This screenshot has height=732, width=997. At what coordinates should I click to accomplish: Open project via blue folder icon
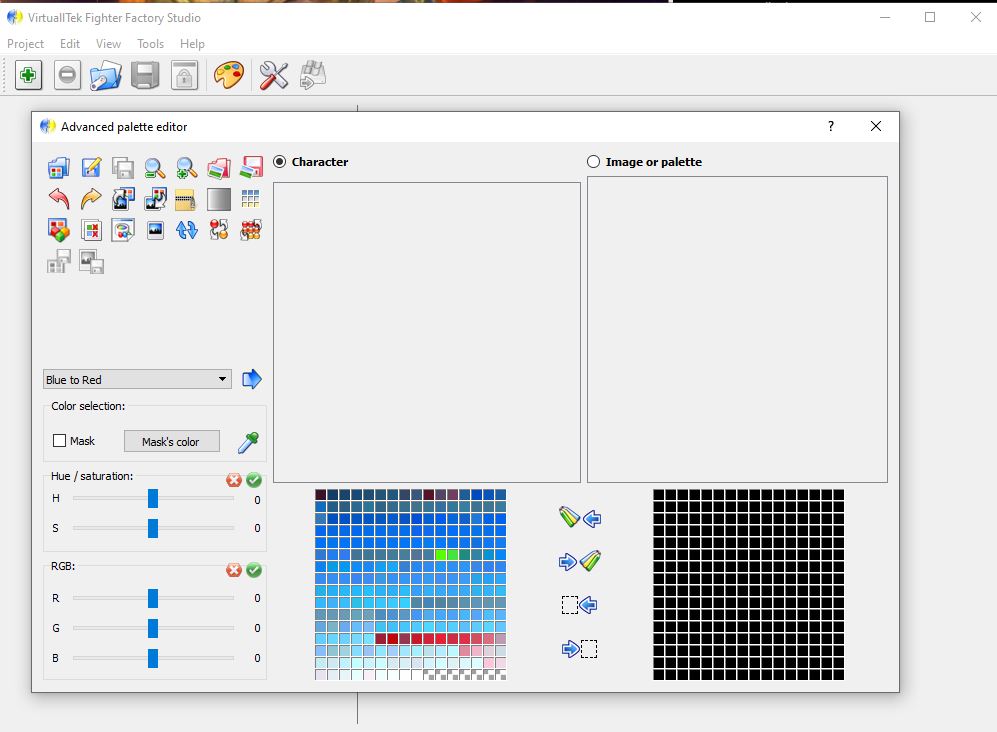106,76
